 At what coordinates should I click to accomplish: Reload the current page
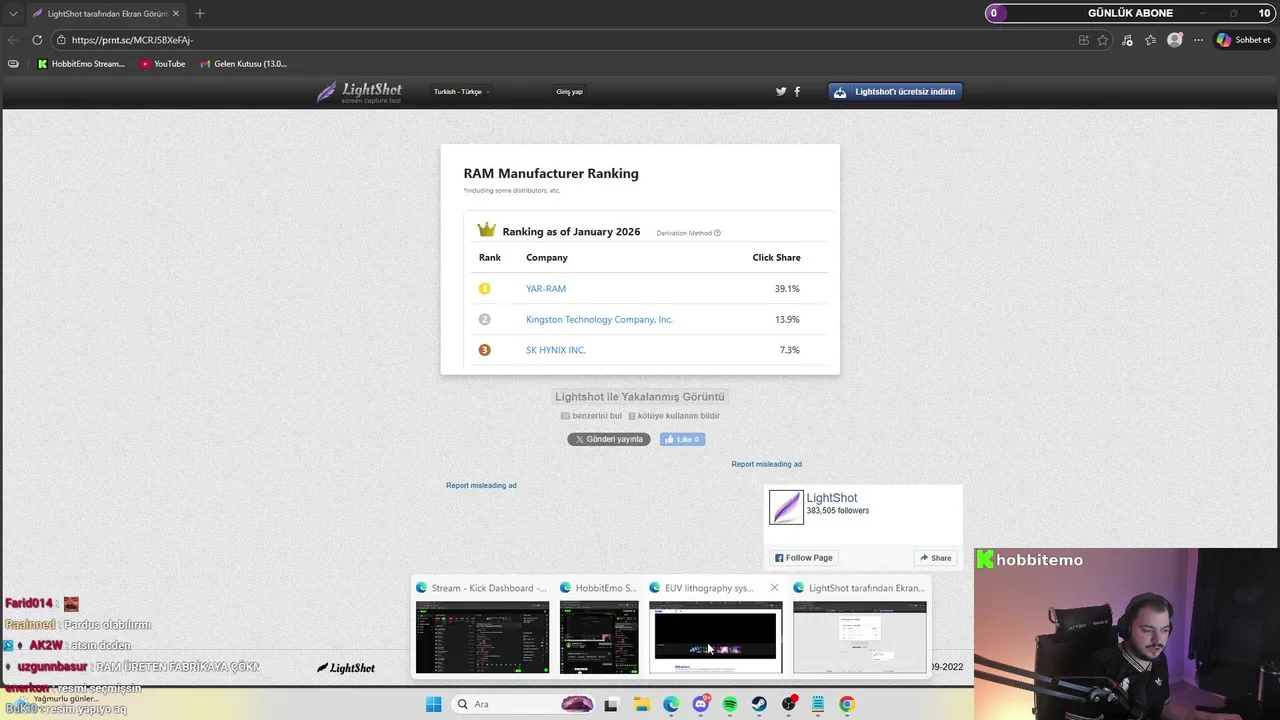[37, 40]
